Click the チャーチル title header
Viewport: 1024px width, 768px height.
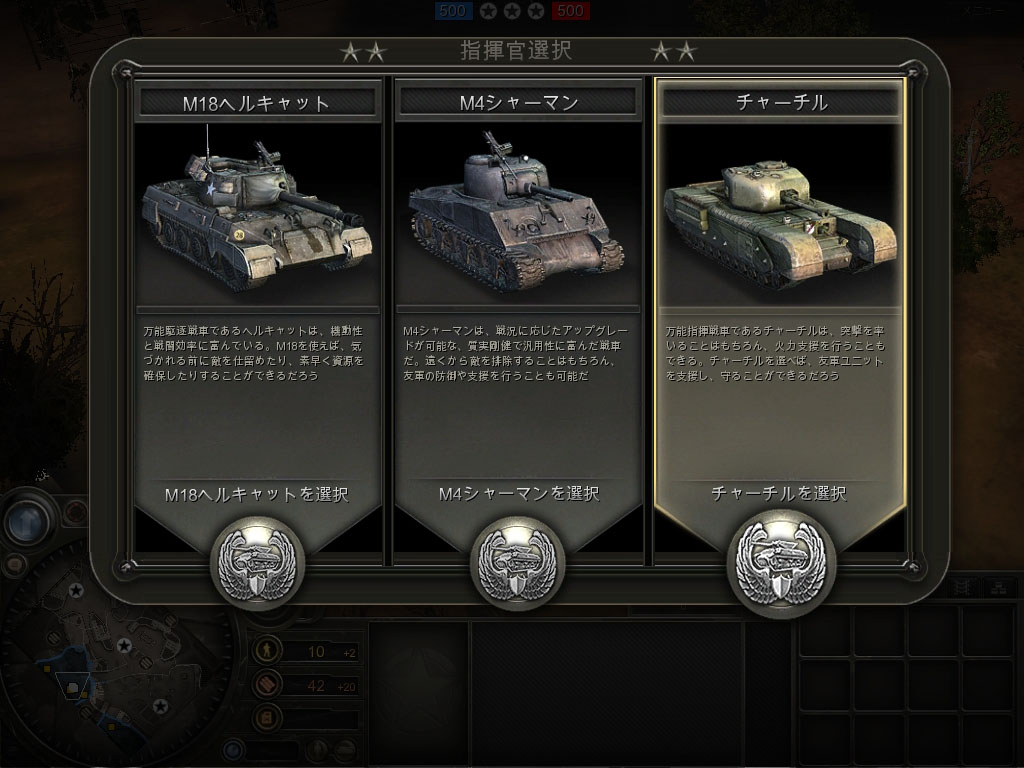point(781,102)
